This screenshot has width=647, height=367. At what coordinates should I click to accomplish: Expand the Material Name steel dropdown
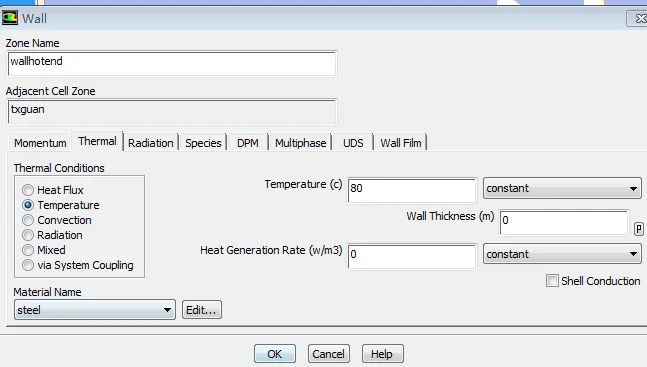[94, 310]
